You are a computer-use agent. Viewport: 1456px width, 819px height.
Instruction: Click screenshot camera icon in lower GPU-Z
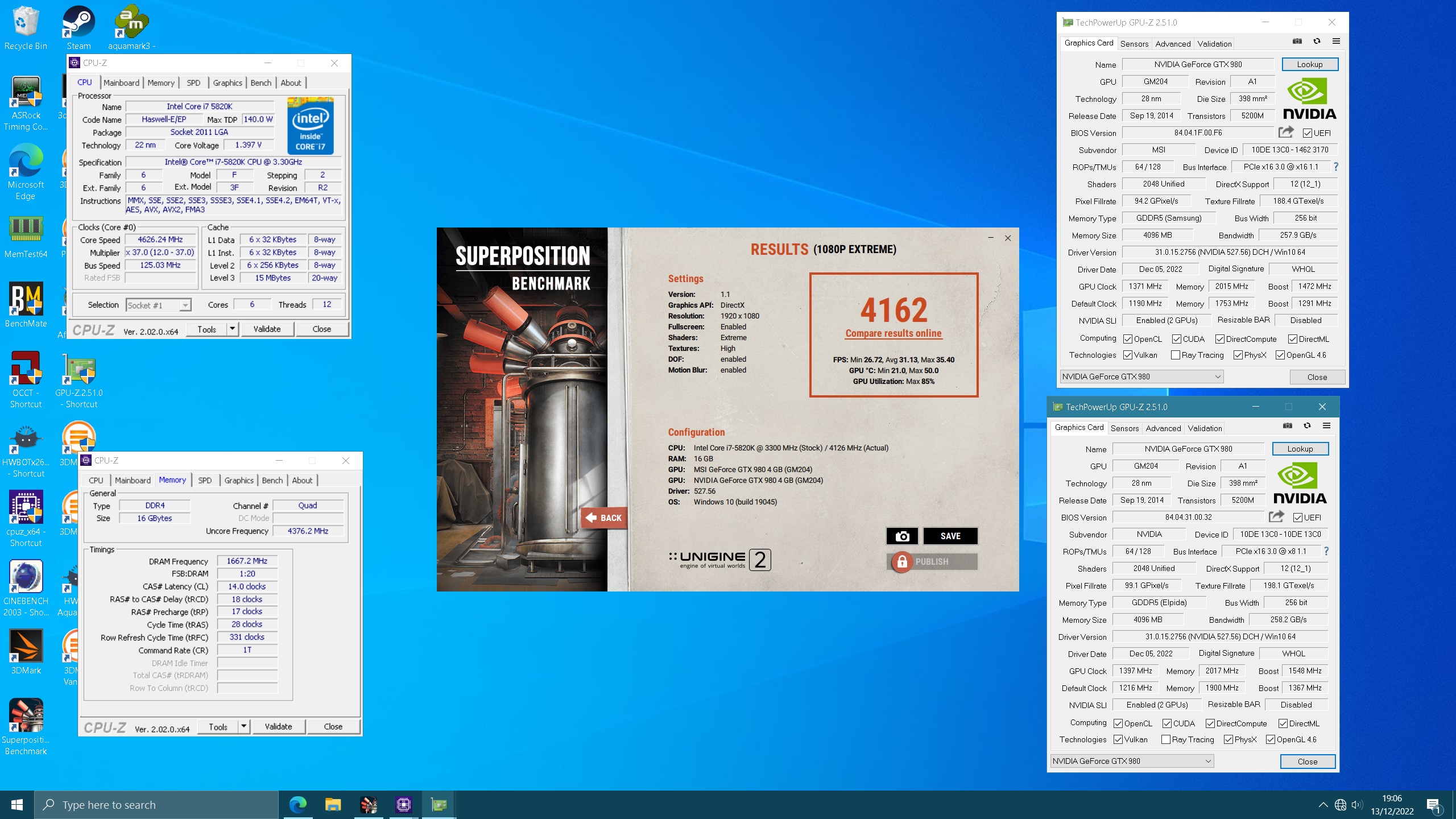pos(1288,425)
